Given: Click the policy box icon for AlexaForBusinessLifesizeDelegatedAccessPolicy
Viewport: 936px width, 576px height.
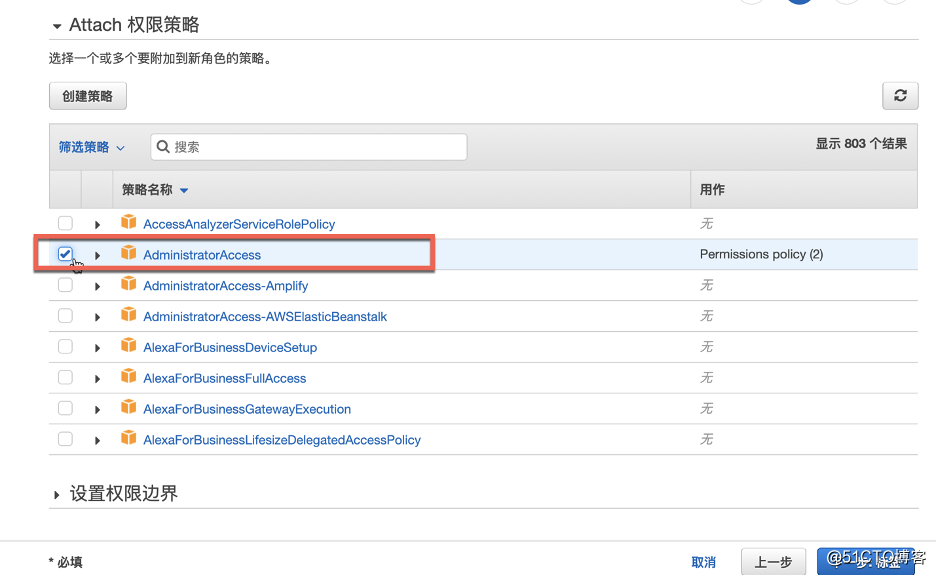Looking at the screenshot, I should pos(128,438).
